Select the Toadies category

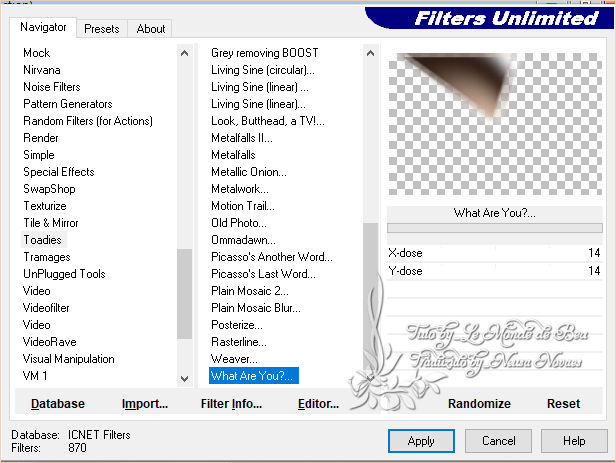[42, 240]
